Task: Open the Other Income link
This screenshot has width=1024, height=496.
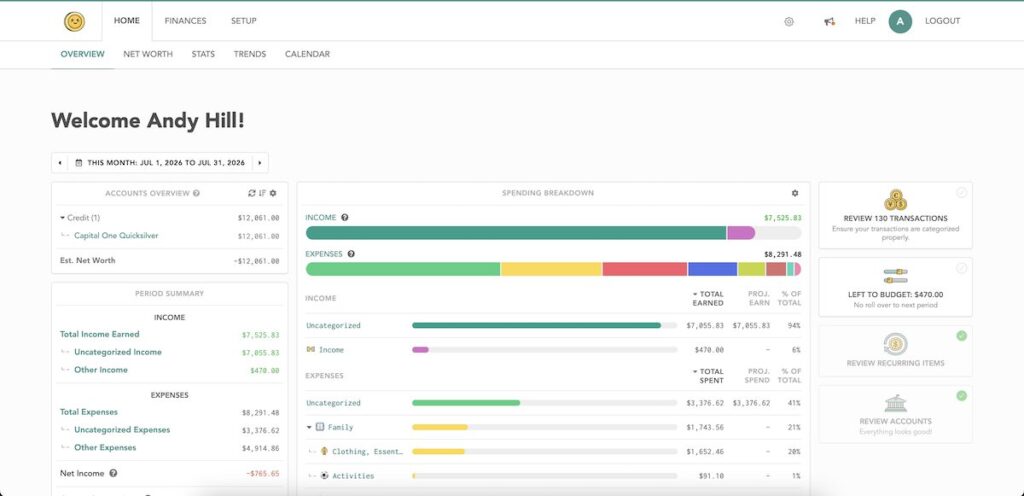Action: click(x=101, y=369)
